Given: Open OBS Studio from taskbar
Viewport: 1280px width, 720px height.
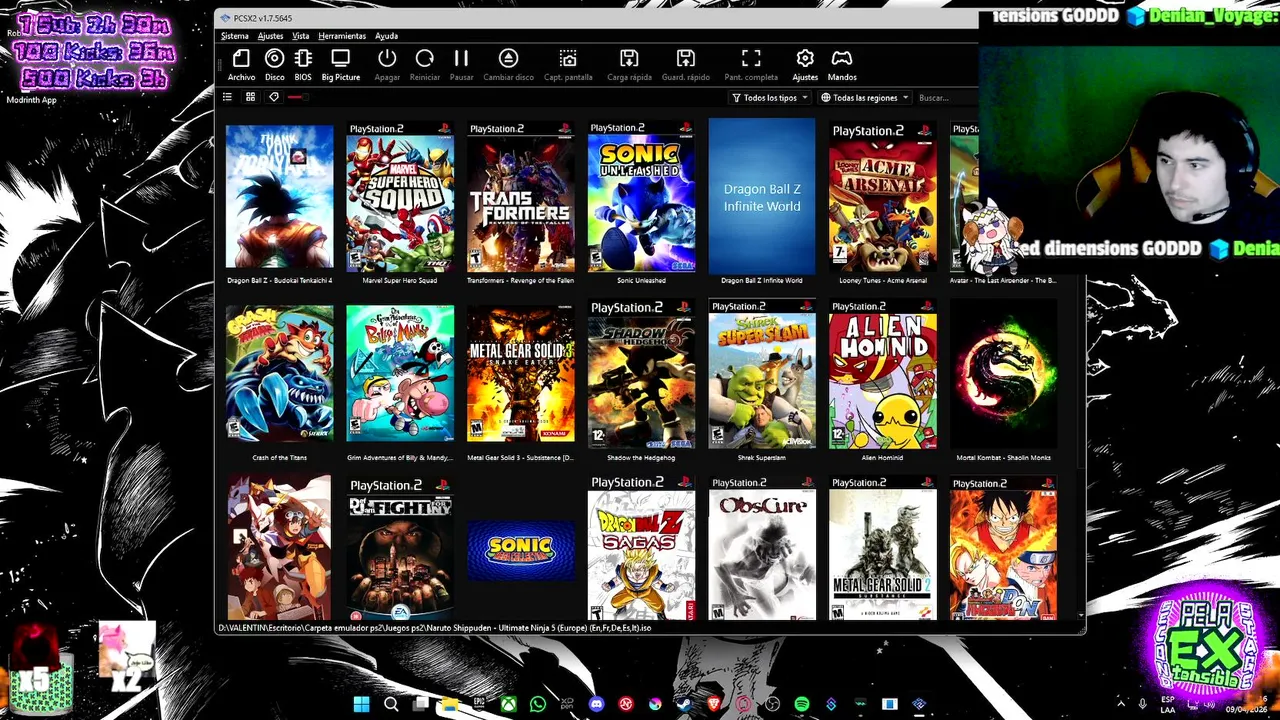Looking at the screenshot, I should pyautogui.click(x=773, y=705).
